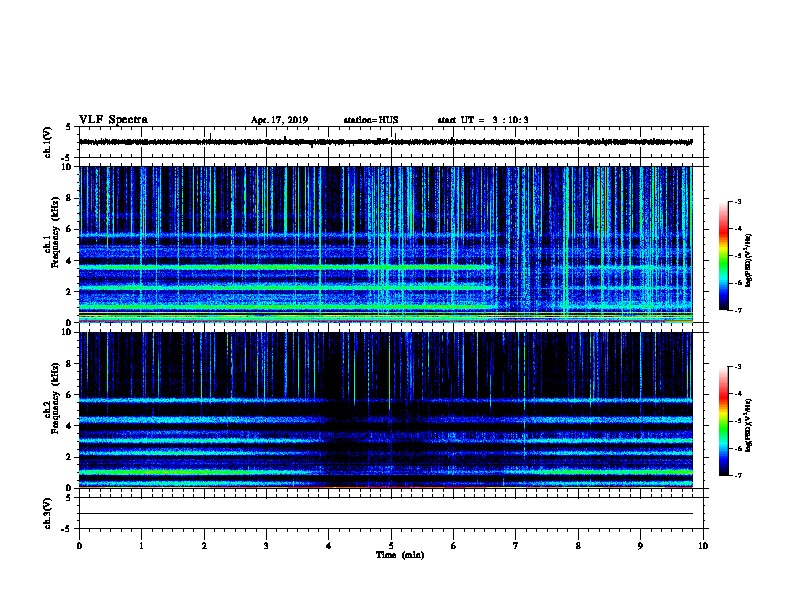Click the "VLF Spectra" title text
Image resolution: width=792 pixels, height=612 pixels.
[113, 120]
